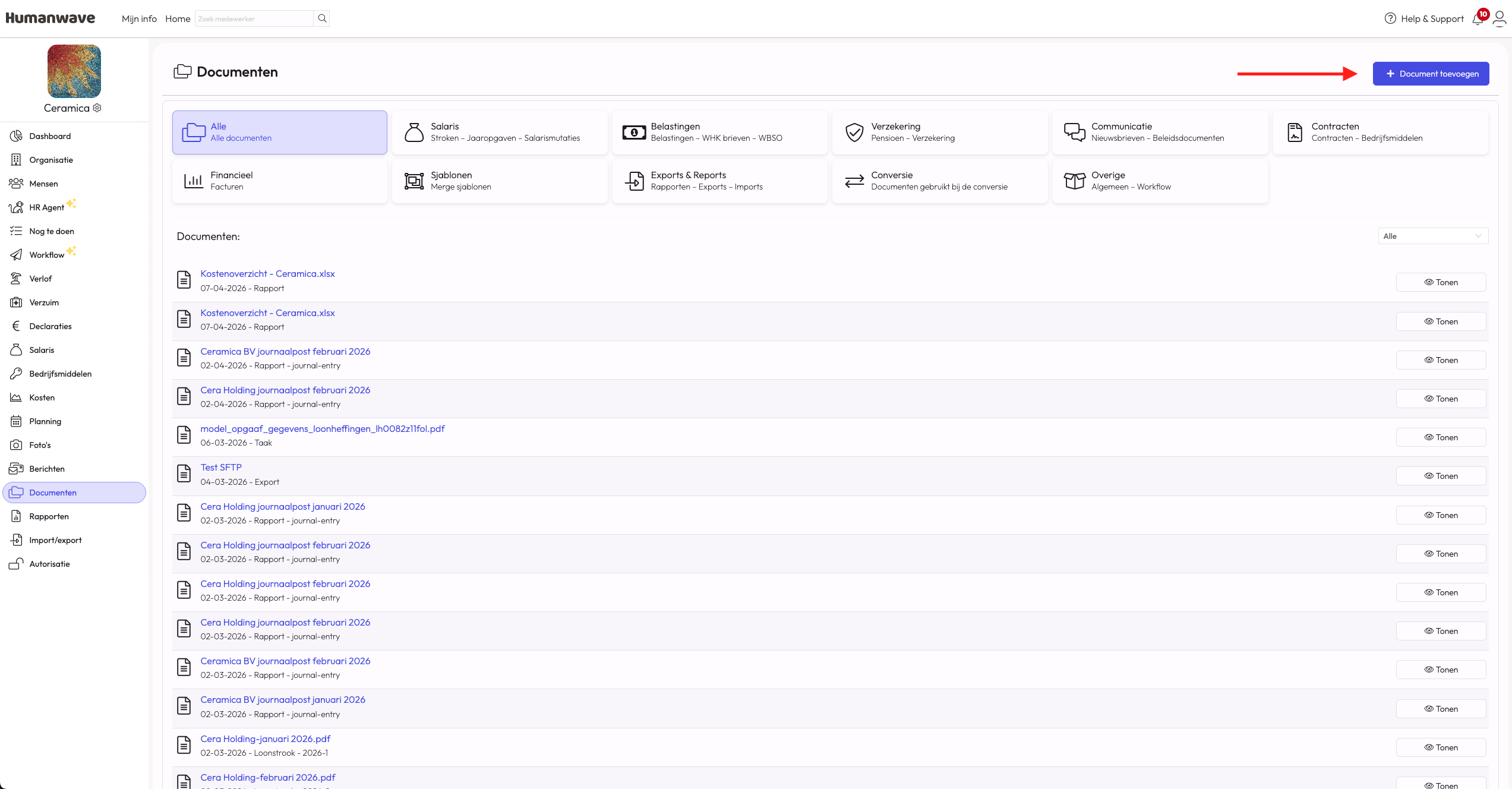1512x789 pixels.
Task: Open the Conversie category card
Action: click(939, 181)
